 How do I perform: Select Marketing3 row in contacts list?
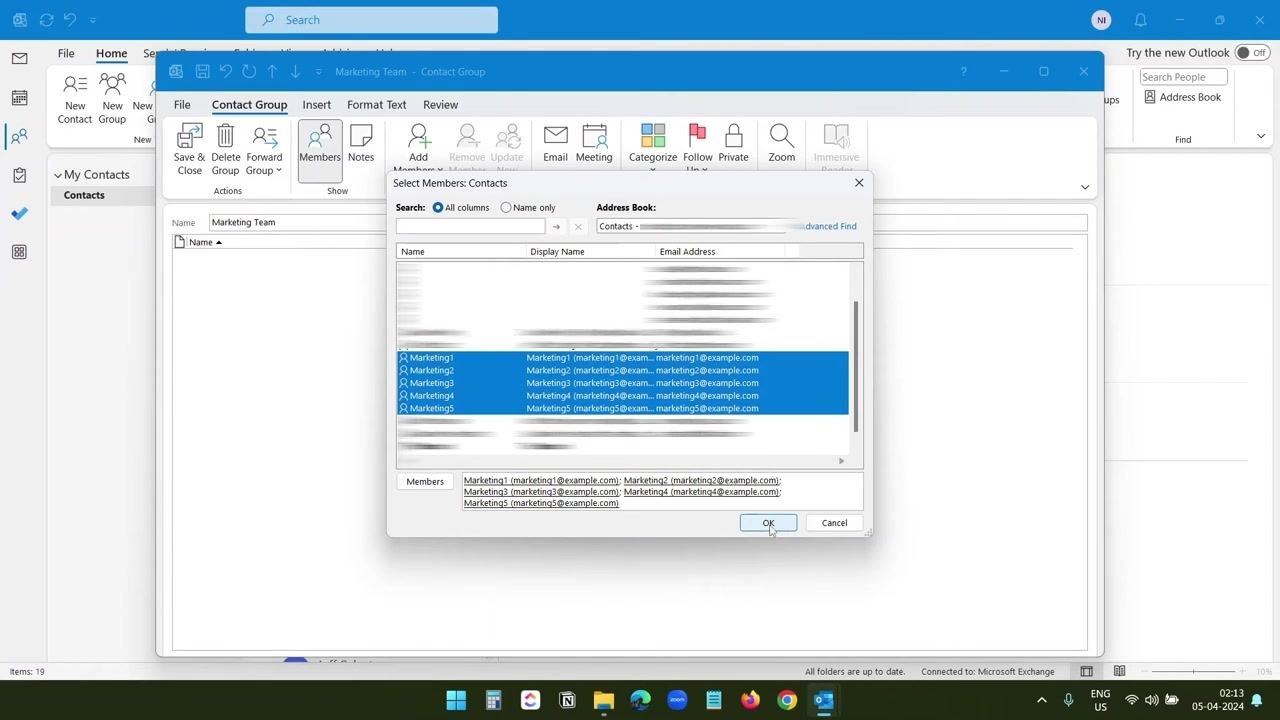(x=622, y=383)
